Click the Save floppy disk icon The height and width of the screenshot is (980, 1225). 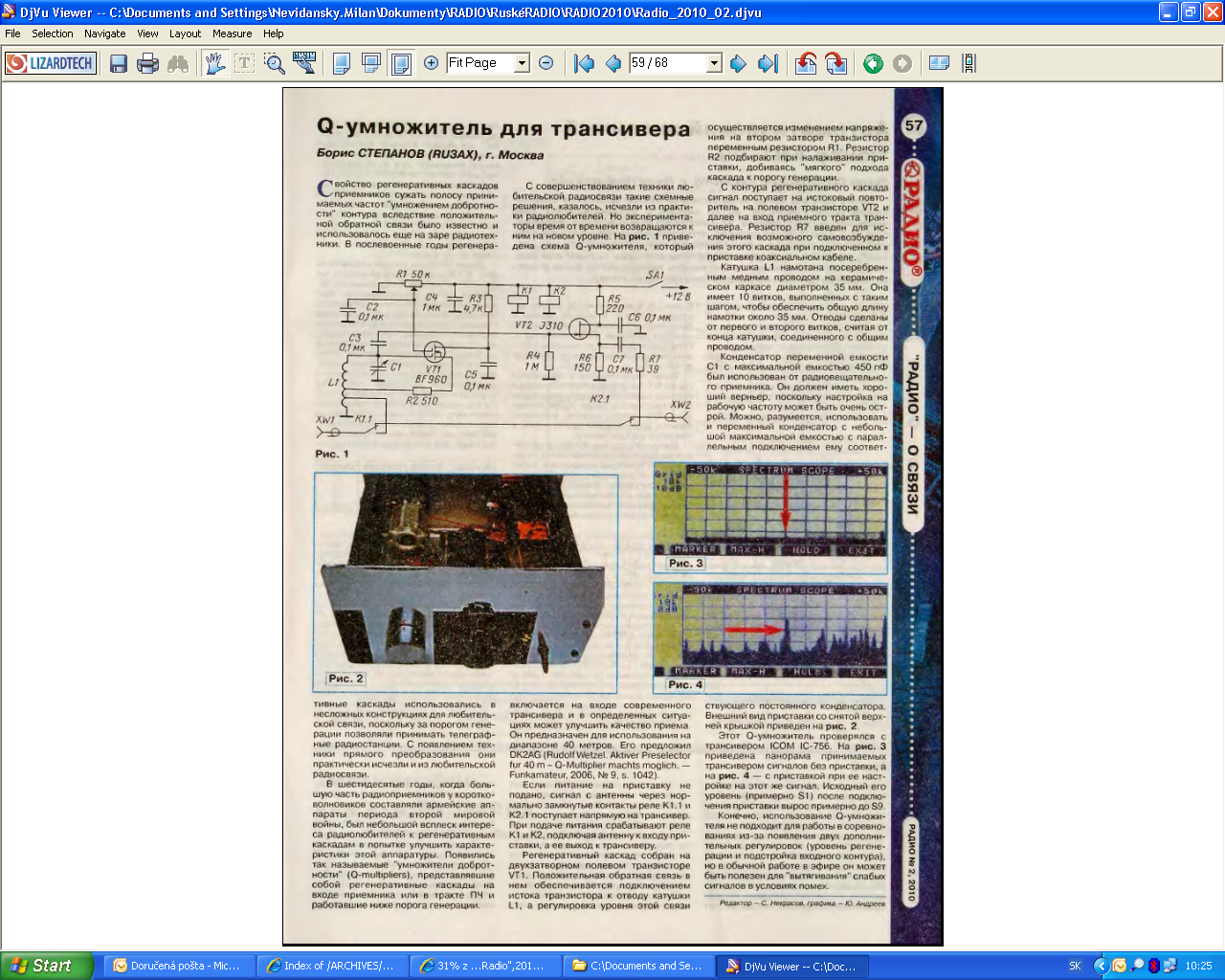[119, 63]
